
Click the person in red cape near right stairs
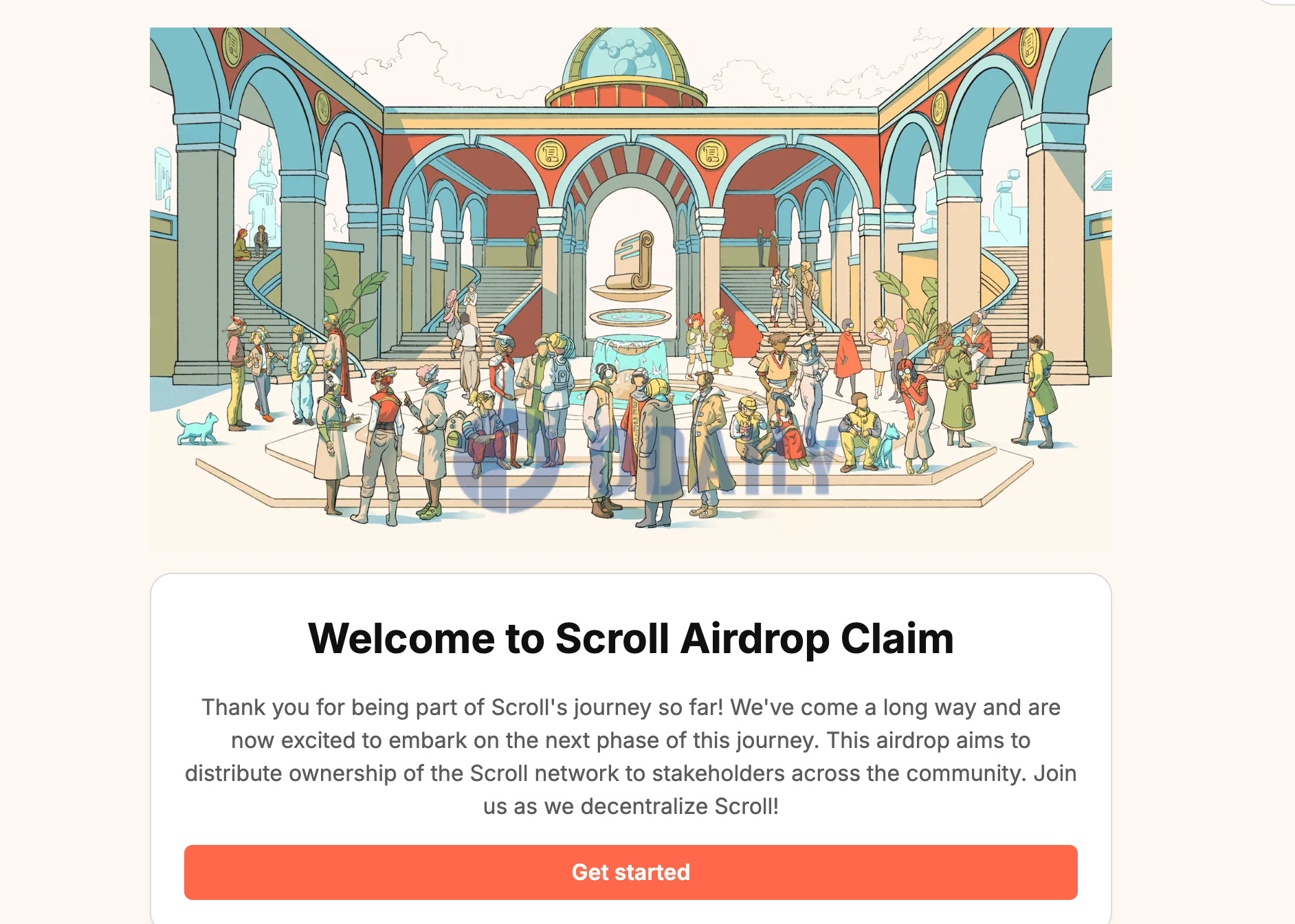(x=847, y=357)
